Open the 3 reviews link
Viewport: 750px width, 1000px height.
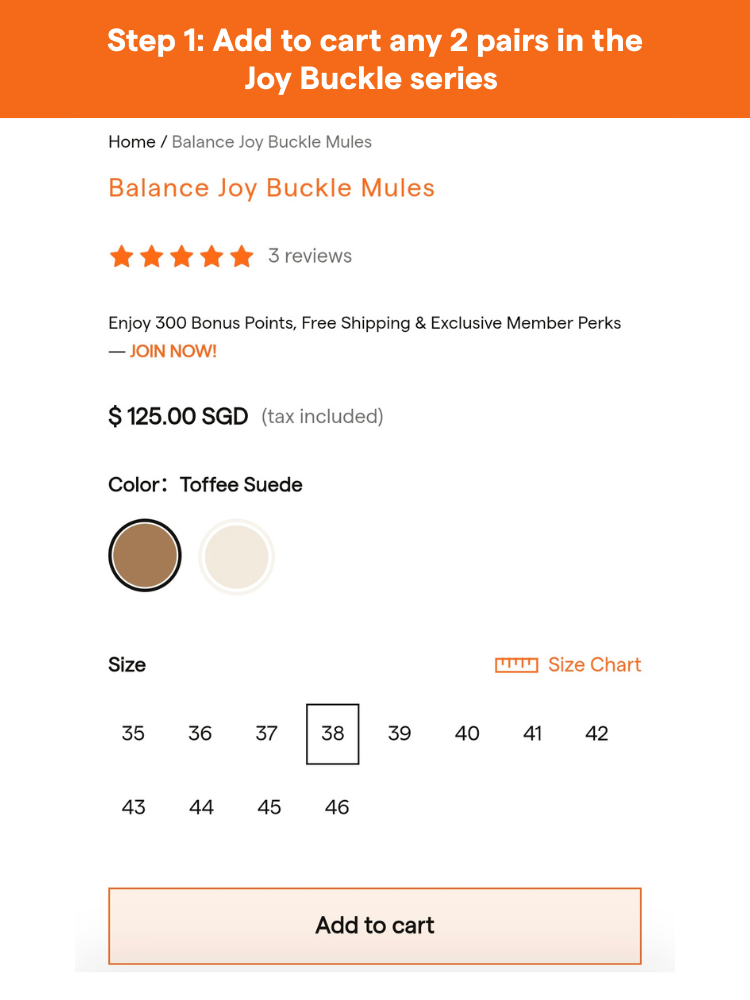(310, 256)
